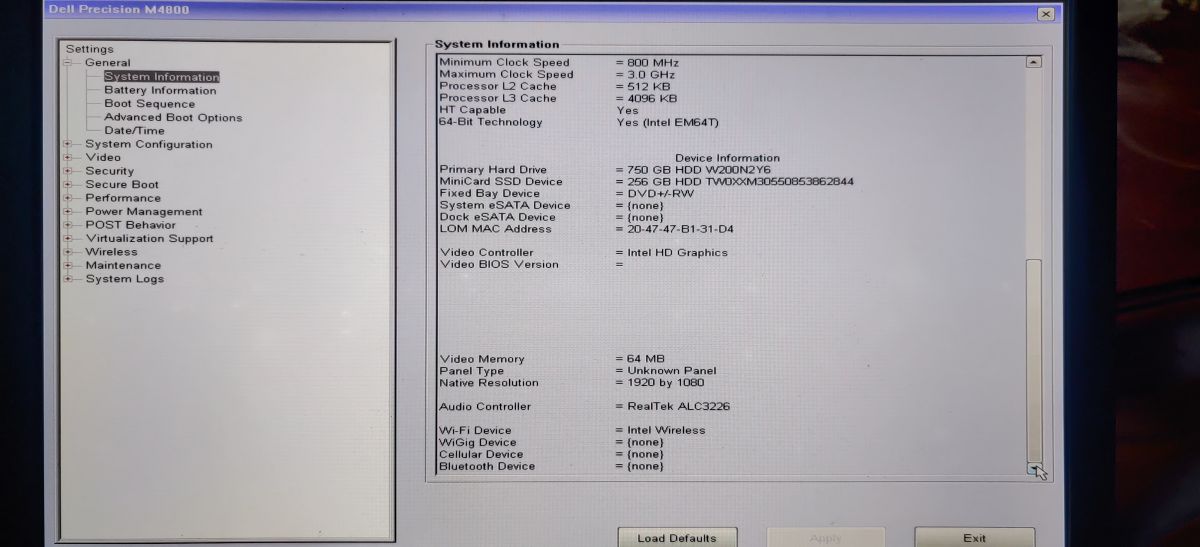This screenshot has width=1200, height=547.
Task: Select Maintenance category label
Action: [123, 266]
